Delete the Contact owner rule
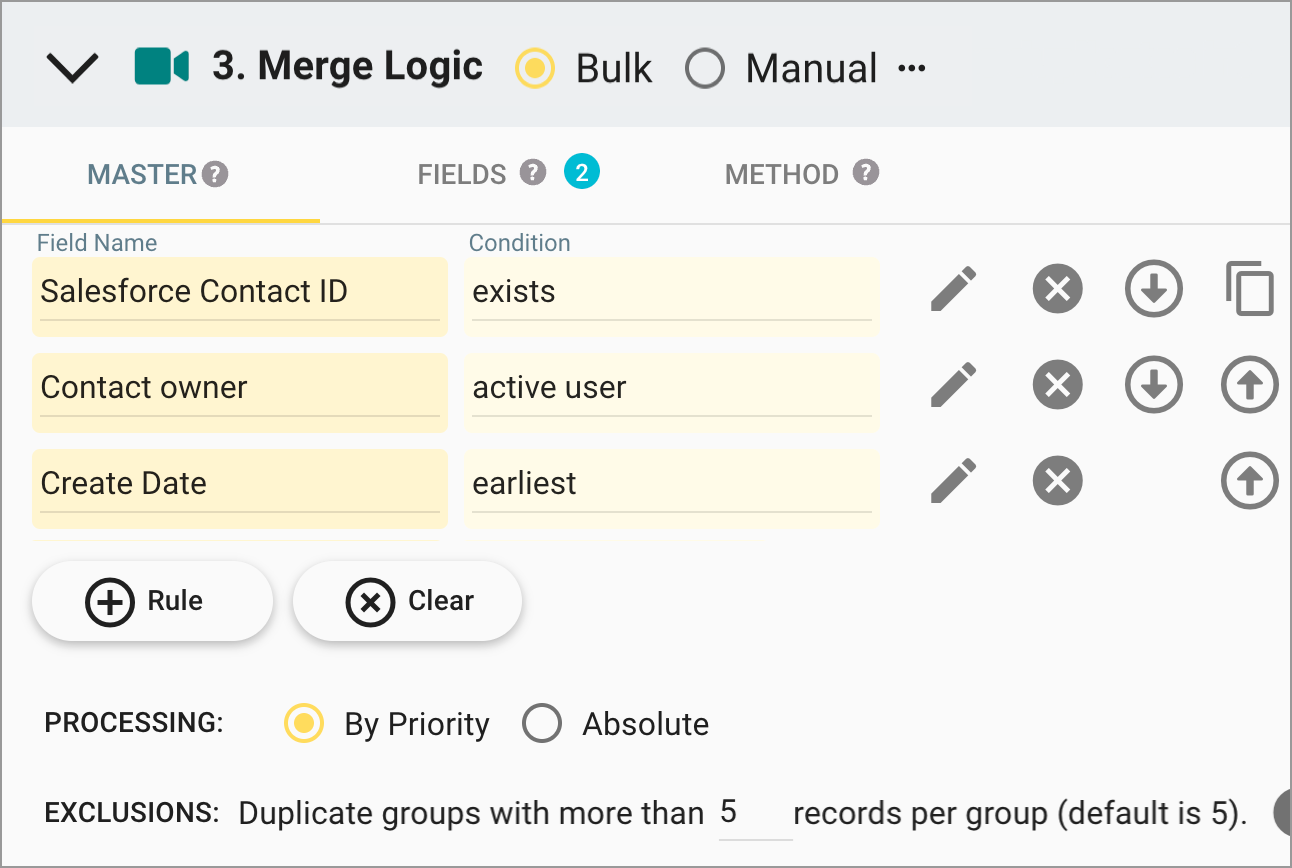1292x868 pixels. [1057, 384]
